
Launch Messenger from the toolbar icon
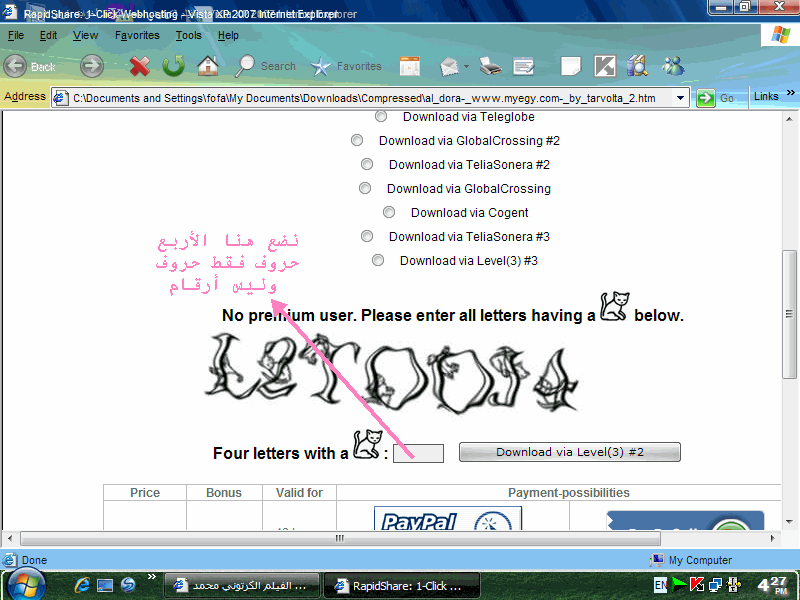[673, 66]
